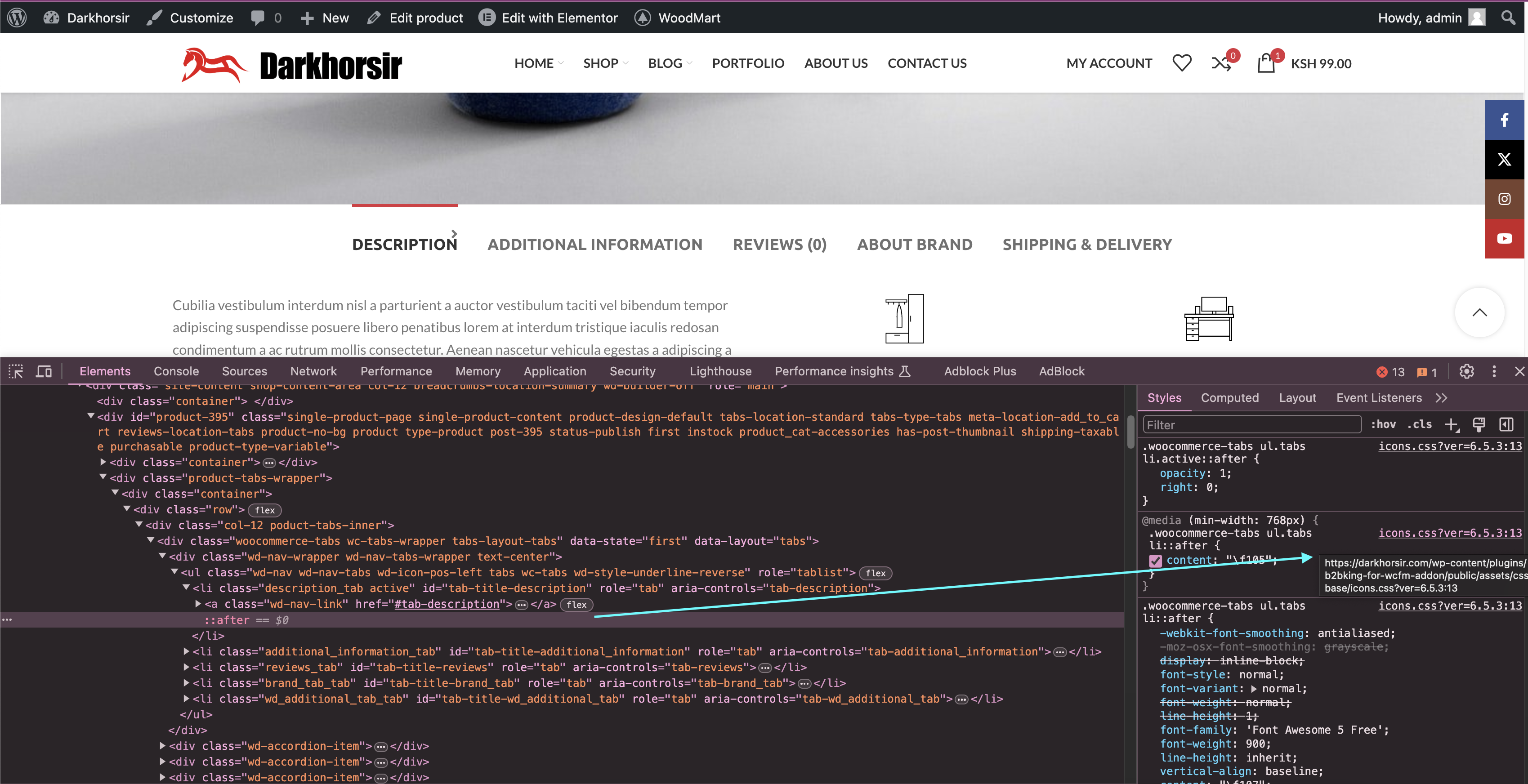Expand the wd_additional_tab_tab li node
Image resolution: width=1528 pixels, height=784 pixels.
click(186, 699)
